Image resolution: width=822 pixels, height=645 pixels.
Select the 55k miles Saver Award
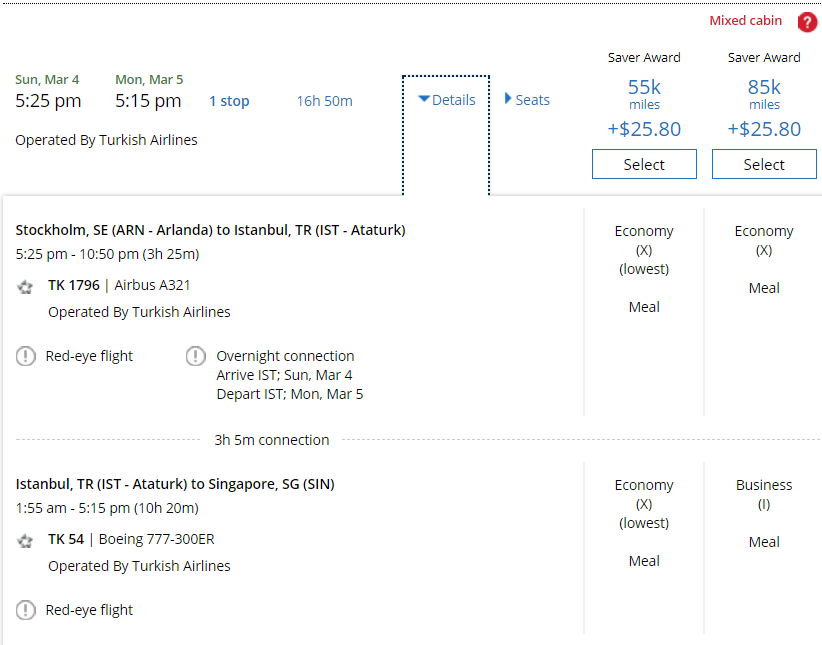click(x=644, y=165)
